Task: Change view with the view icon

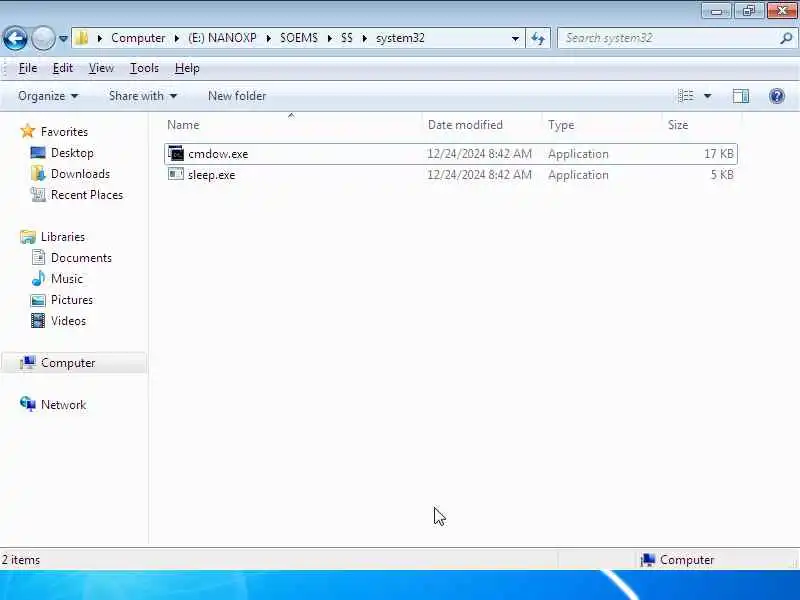Action: coord(686,95)
